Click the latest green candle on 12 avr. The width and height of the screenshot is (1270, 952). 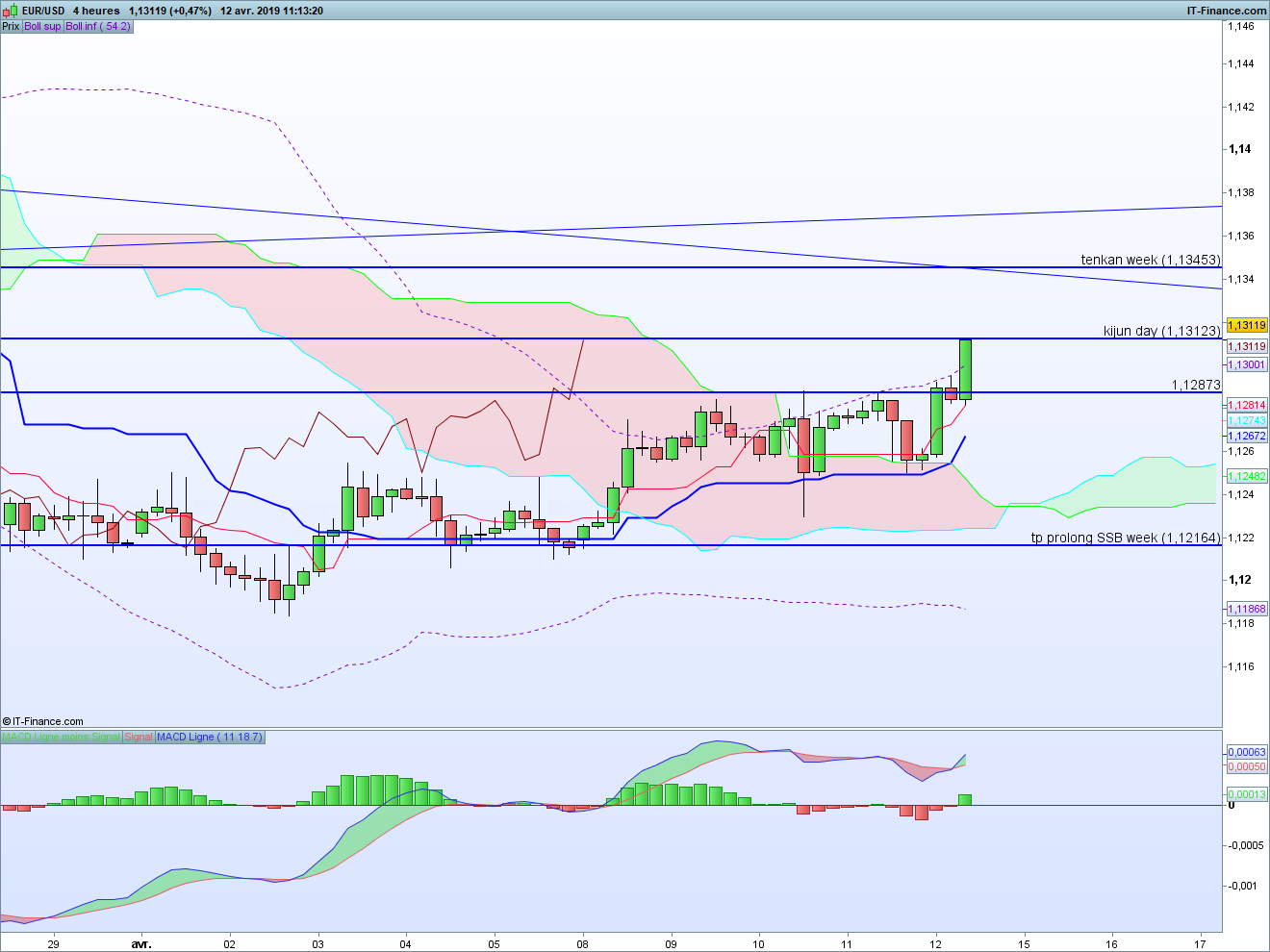[x=965, y=369]
